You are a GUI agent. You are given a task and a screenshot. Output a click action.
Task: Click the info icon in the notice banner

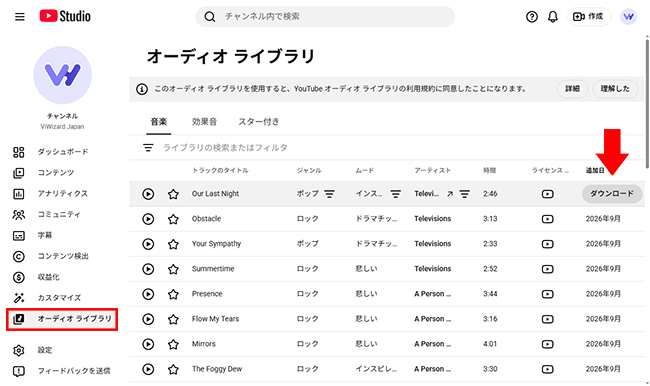point(142,89)
